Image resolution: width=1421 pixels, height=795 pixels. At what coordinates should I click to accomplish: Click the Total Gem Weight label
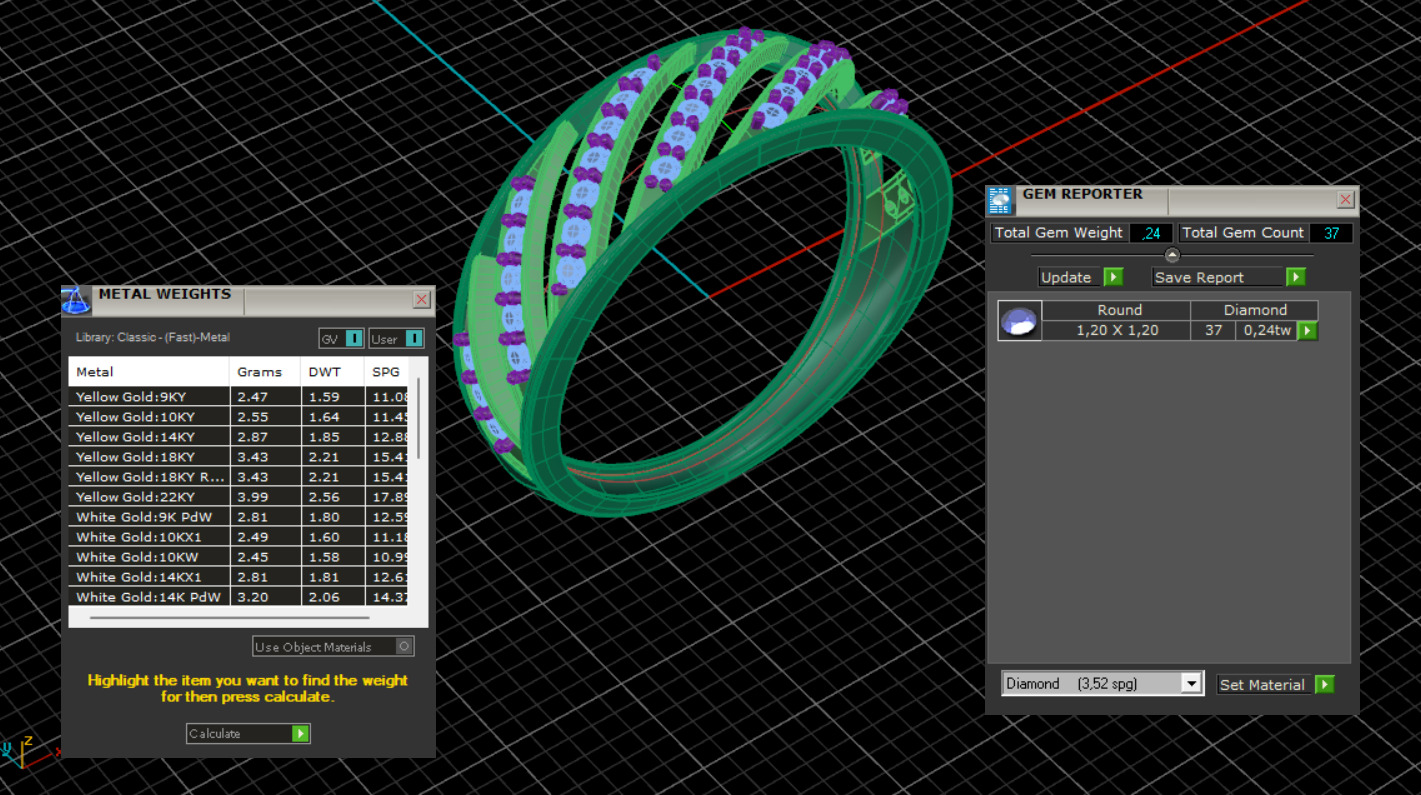1059,233
